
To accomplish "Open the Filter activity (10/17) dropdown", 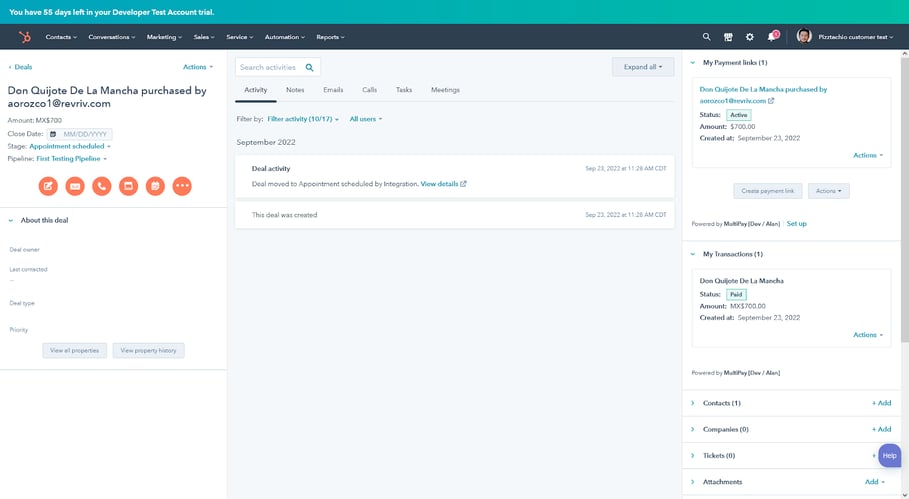I will (303, 119).
